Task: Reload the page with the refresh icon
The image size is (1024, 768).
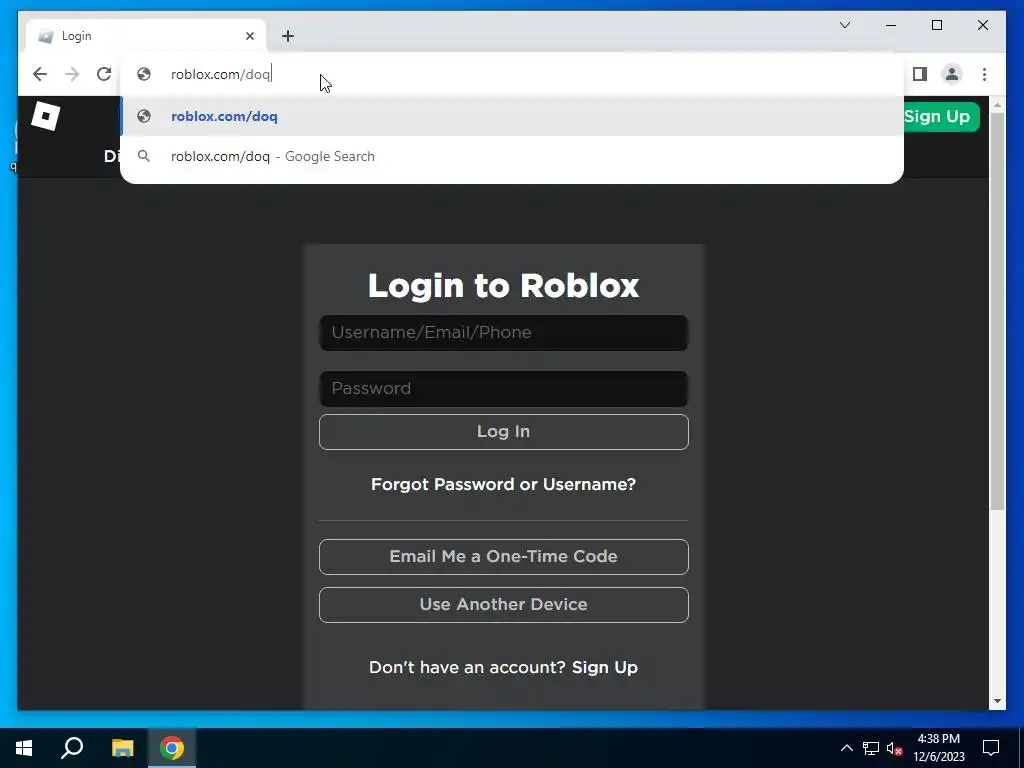Action: (x=104, y=74)
